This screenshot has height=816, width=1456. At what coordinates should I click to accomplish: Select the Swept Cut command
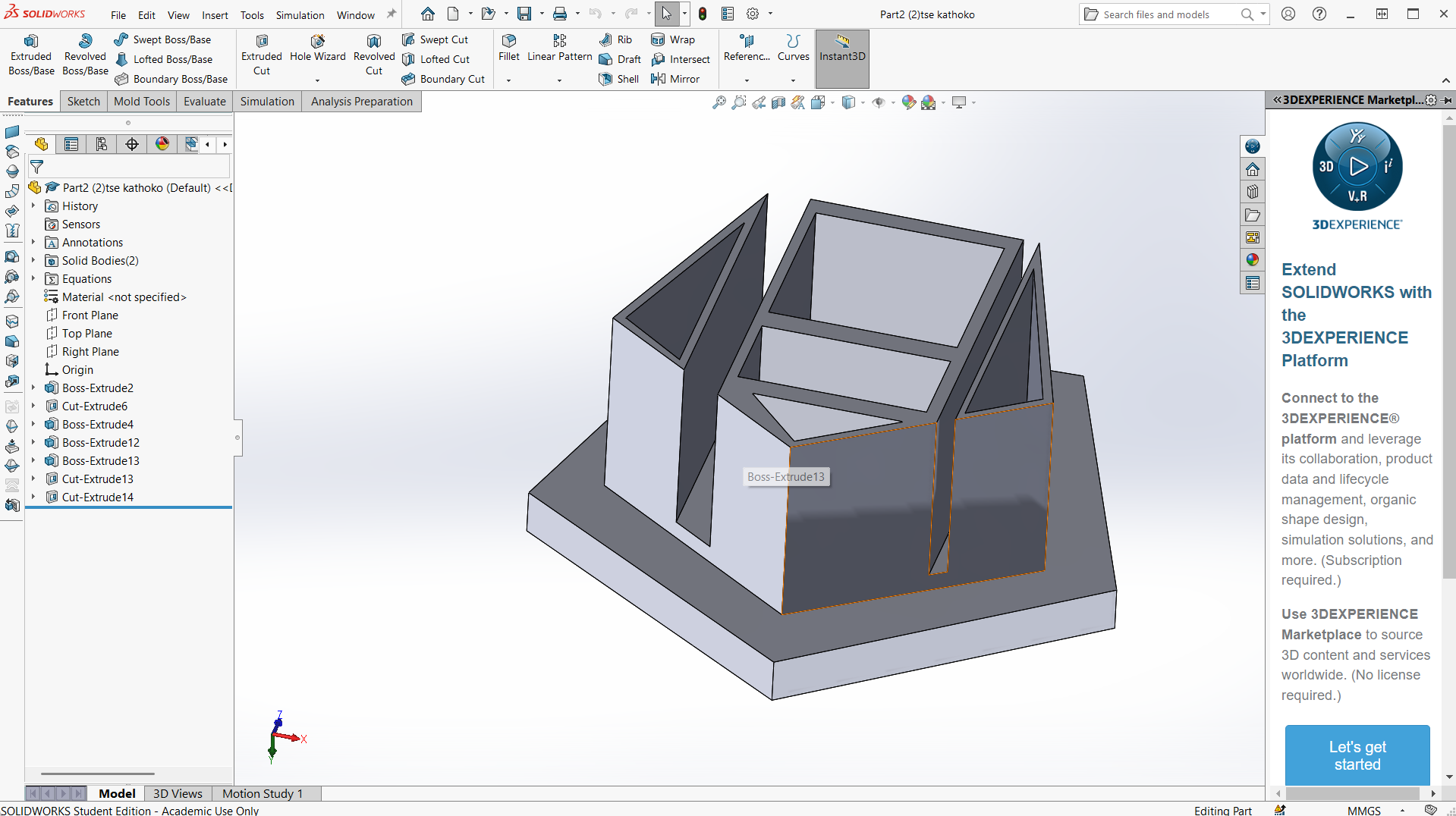click(x=436, y=39)
